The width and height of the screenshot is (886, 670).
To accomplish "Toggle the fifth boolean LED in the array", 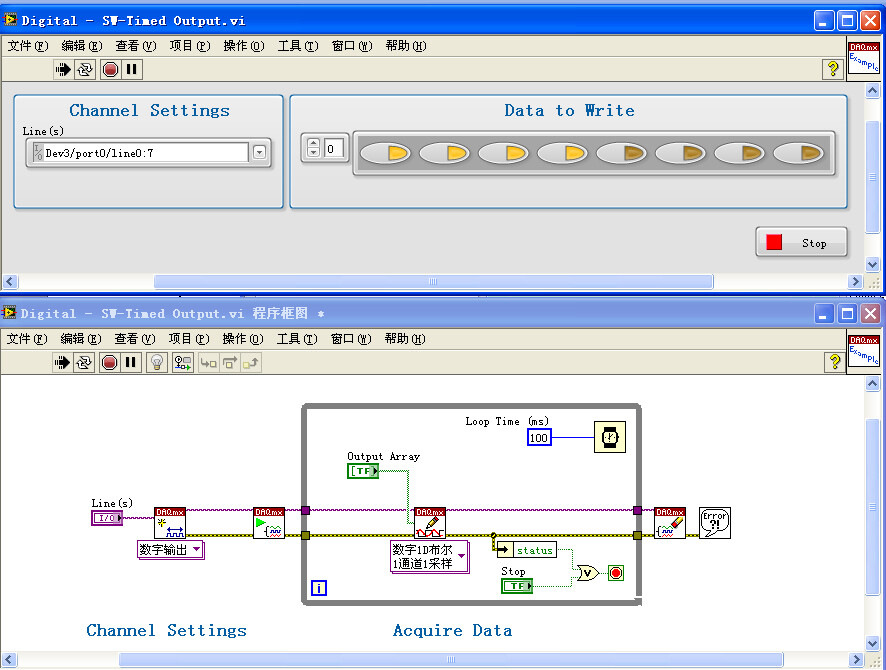I will [x=621, y=153].
